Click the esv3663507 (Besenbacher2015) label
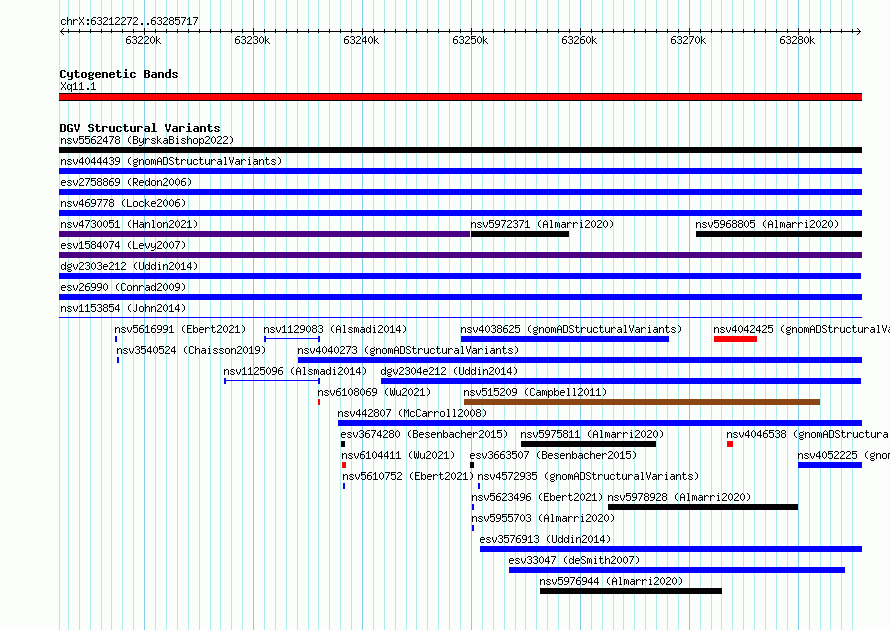 pos(553,455)
